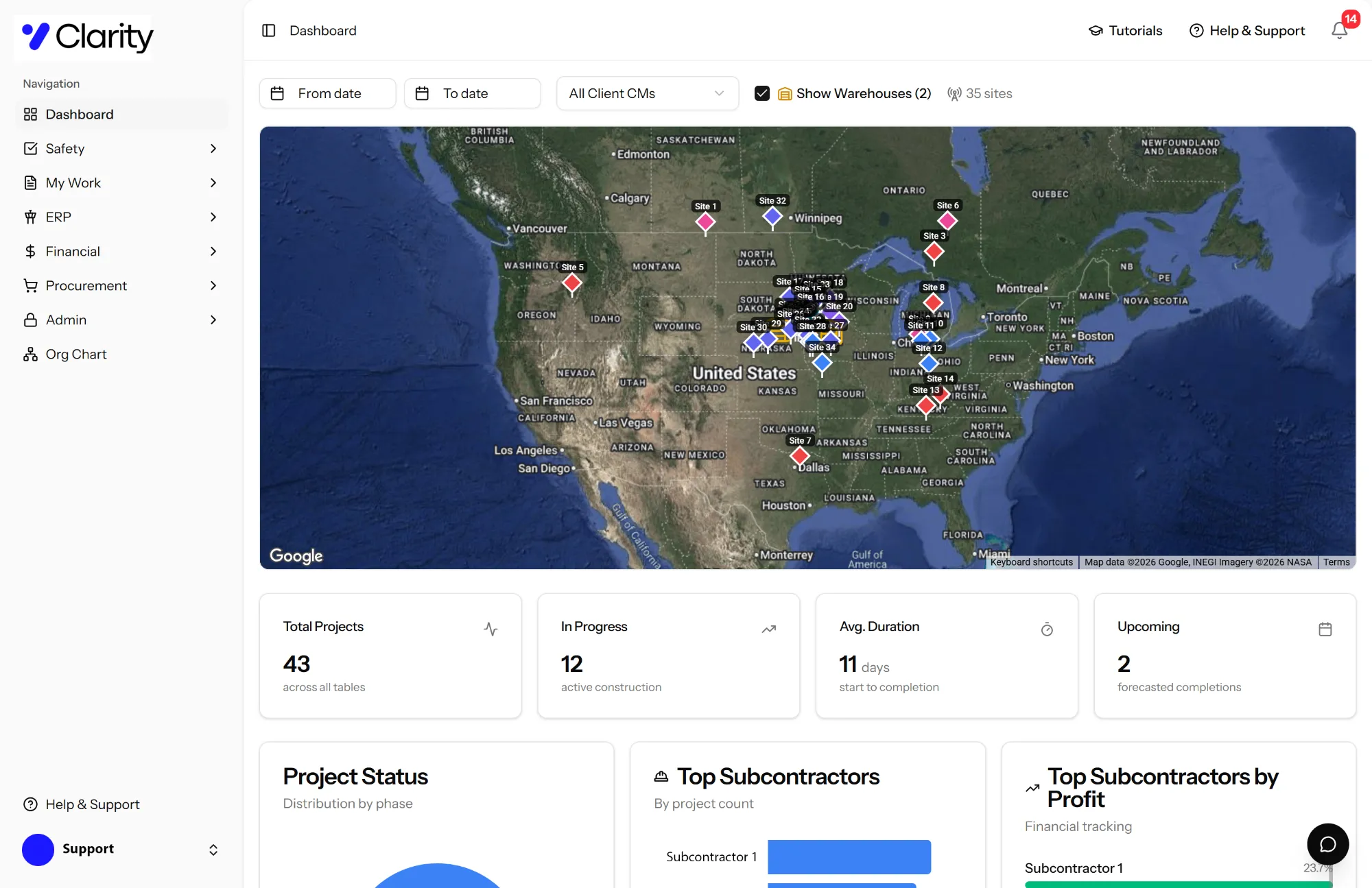Click the "2" Upcoming completions value

[x=1124, y=664]
